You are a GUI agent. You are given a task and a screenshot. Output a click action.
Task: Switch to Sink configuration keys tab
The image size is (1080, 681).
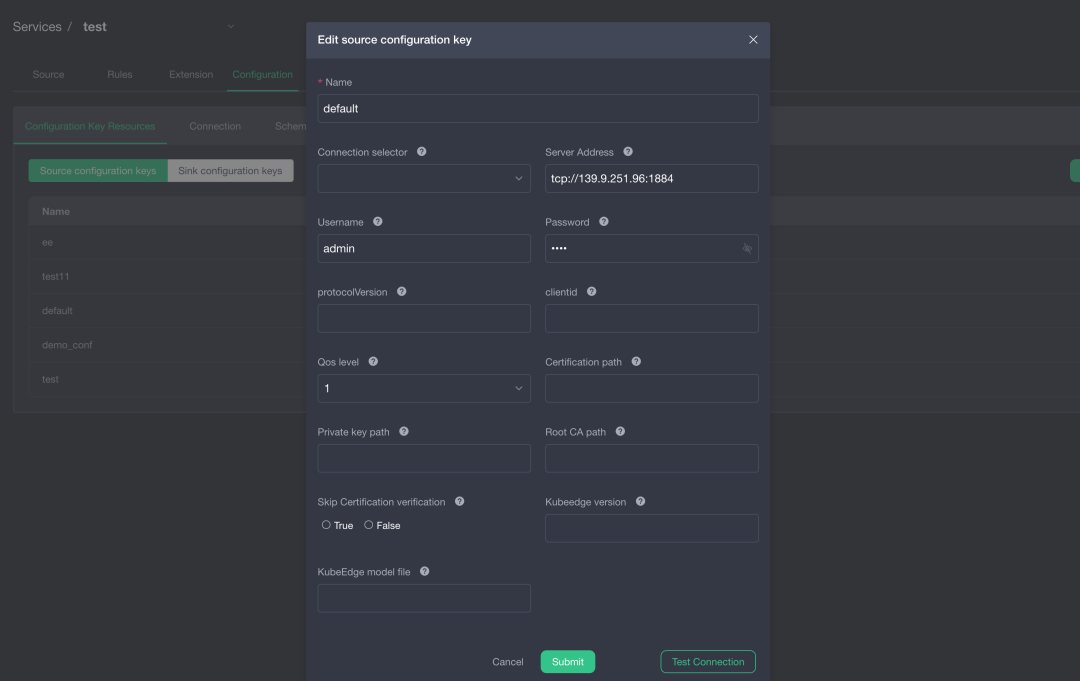pos(230,171)
